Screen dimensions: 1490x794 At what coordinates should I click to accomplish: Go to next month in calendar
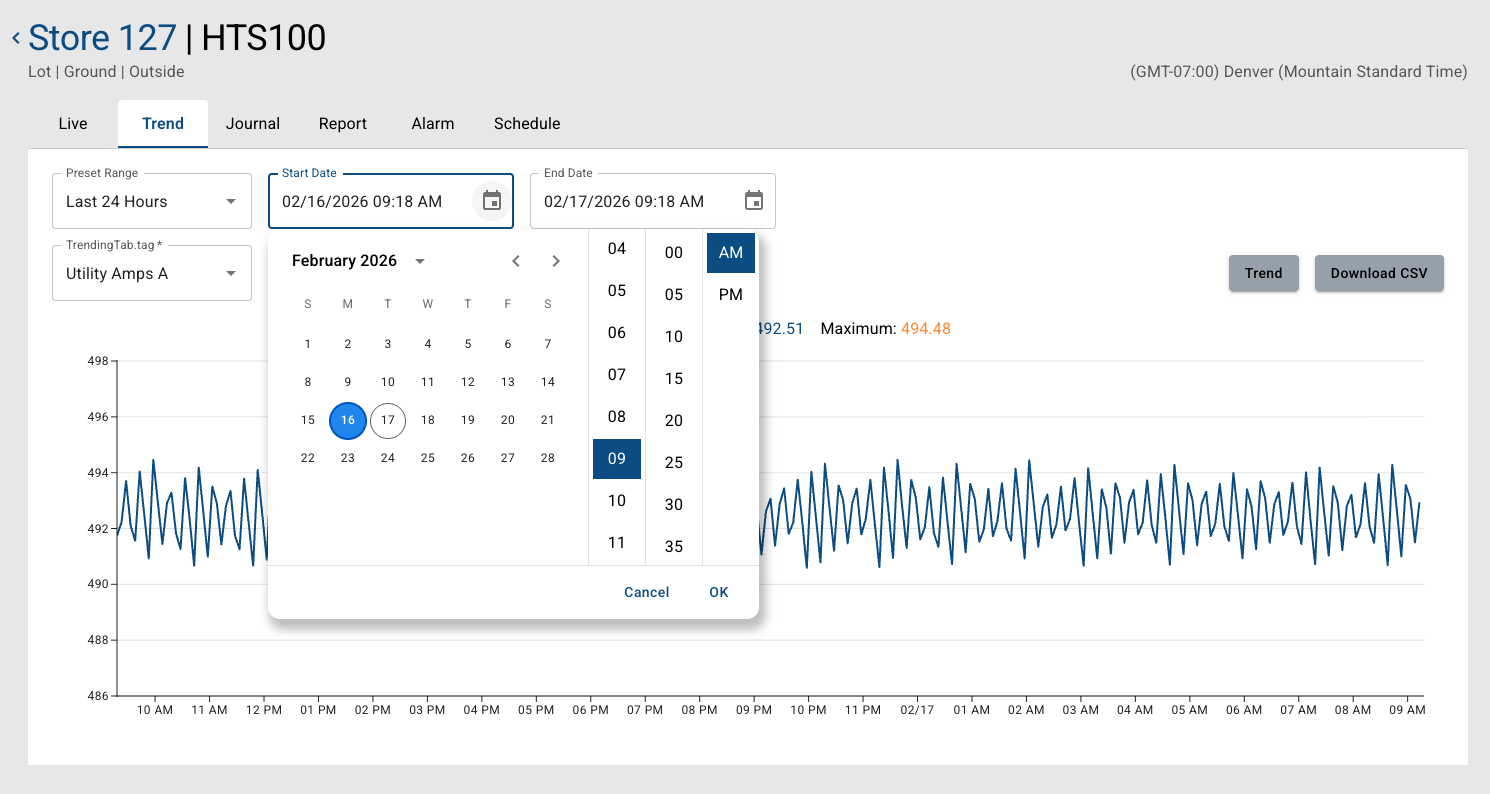pos(556,261)
